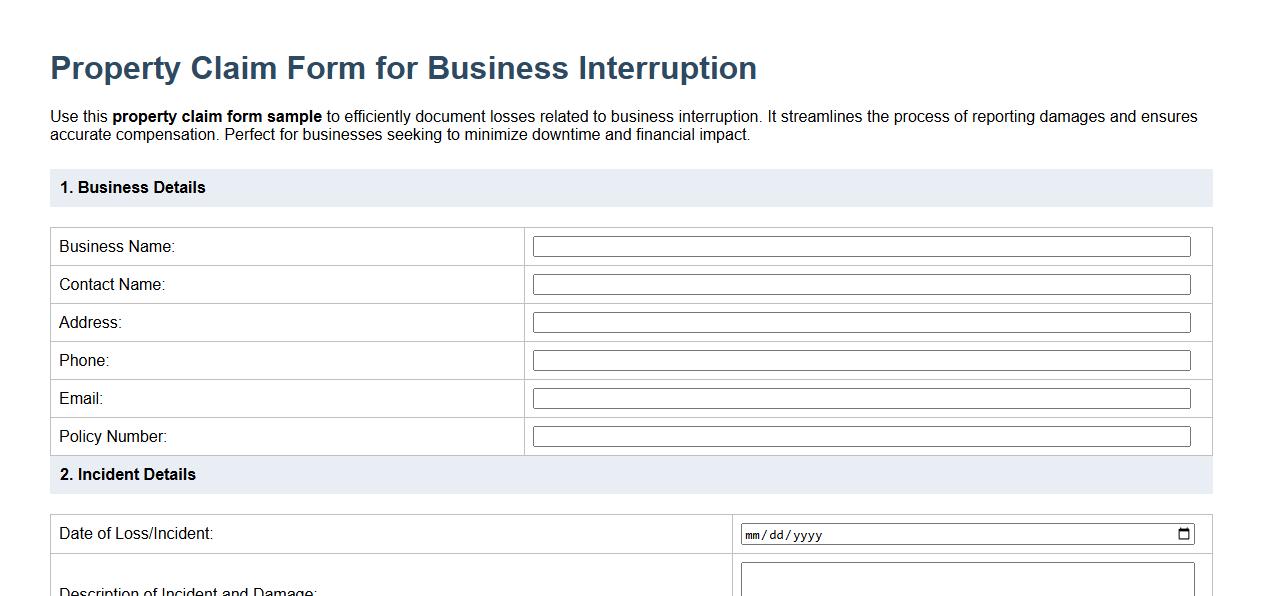Open the calendar picker on the date field
Image resolution: width=1263 pixels, height=596 pixels.
coord(1183,533)
